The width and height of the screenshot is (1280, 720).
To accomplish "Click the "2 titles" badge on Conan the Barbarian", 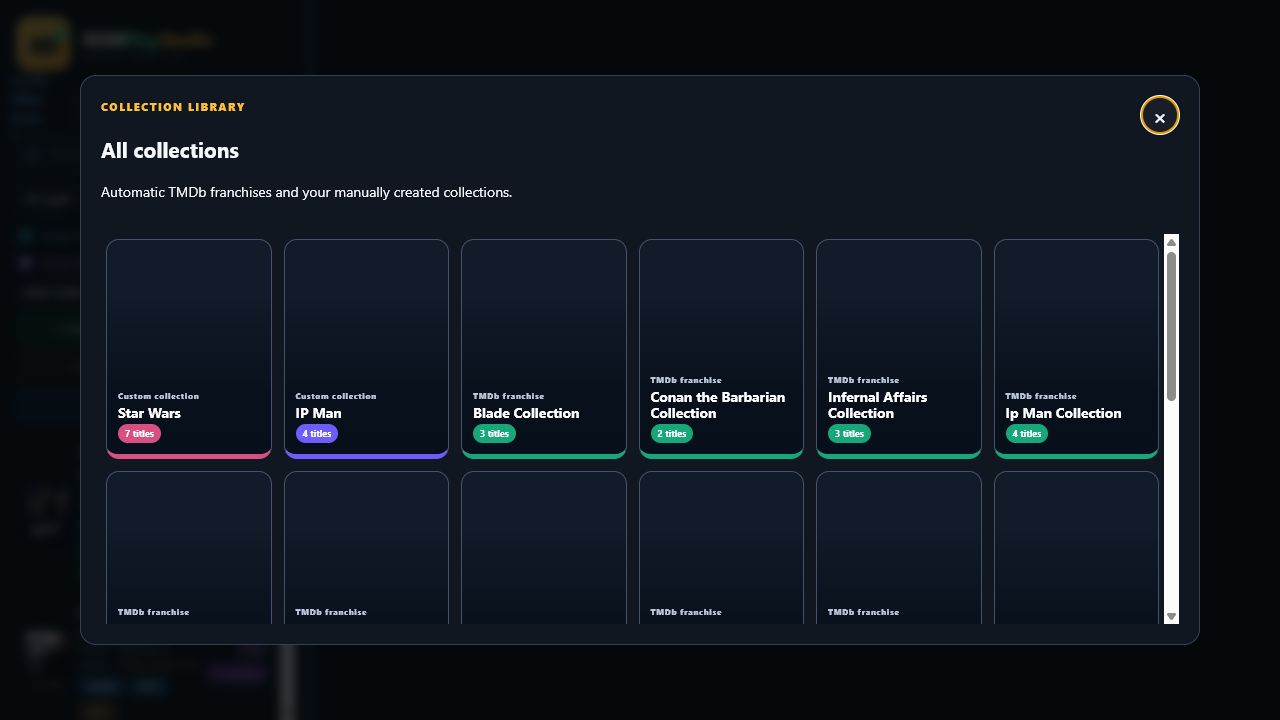I will pyautogui.click(x=672, y=434).
